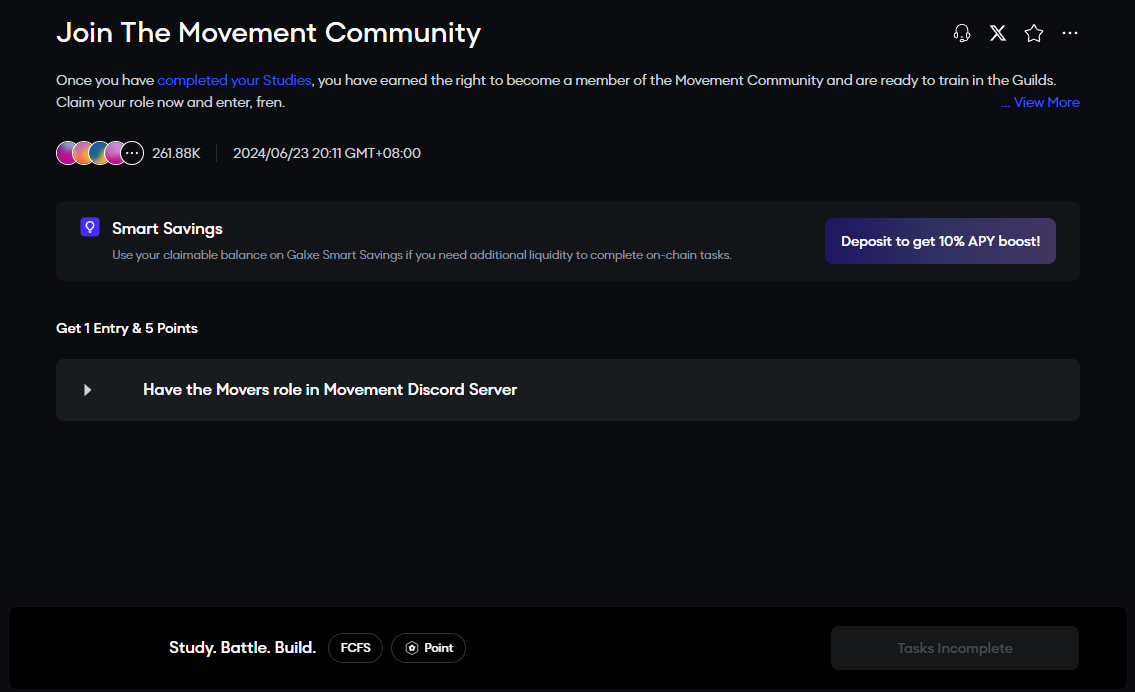Favorite the quest with the star icon
The image size is (1135, 692).
(x=1034, y=33)
